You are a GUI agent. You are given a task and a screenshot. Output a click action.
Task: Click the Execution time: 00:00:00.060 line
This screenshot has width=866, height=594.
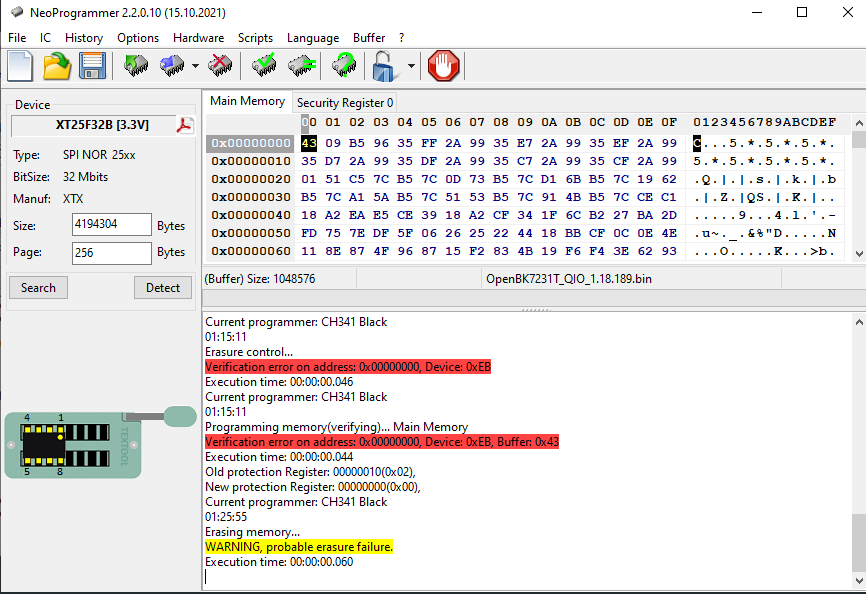279,562
